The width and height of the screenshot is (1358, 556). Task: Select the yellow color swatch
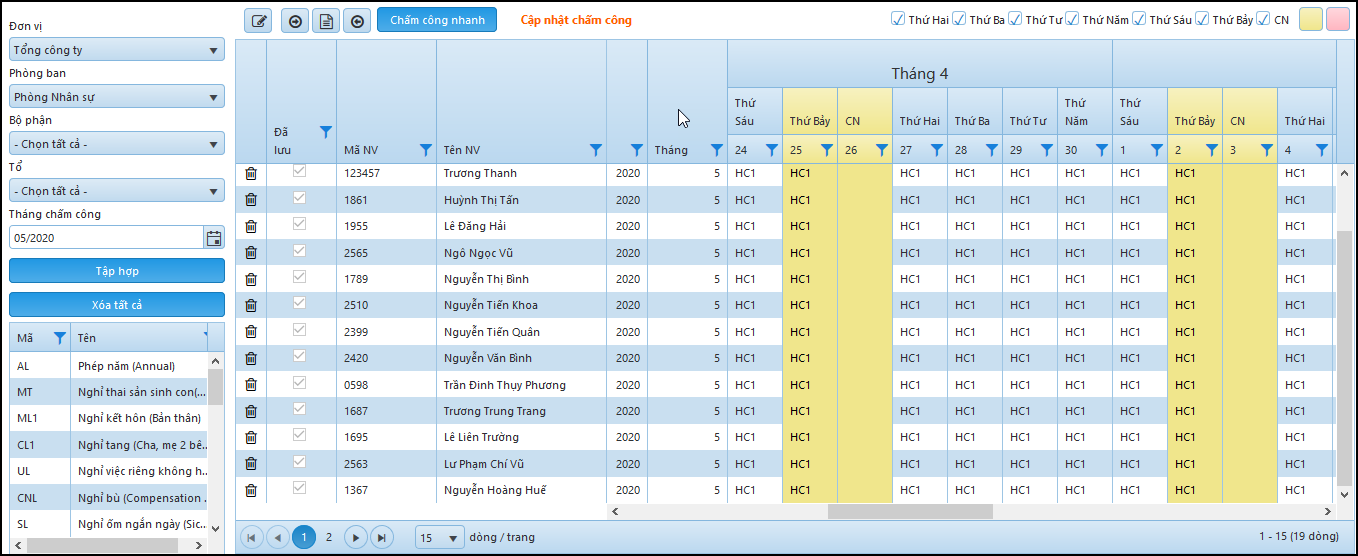tap(1310, 19)
